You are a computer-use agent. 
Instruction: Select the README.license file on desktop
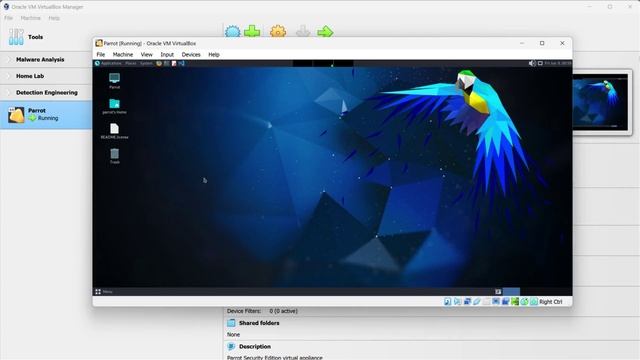114,131
